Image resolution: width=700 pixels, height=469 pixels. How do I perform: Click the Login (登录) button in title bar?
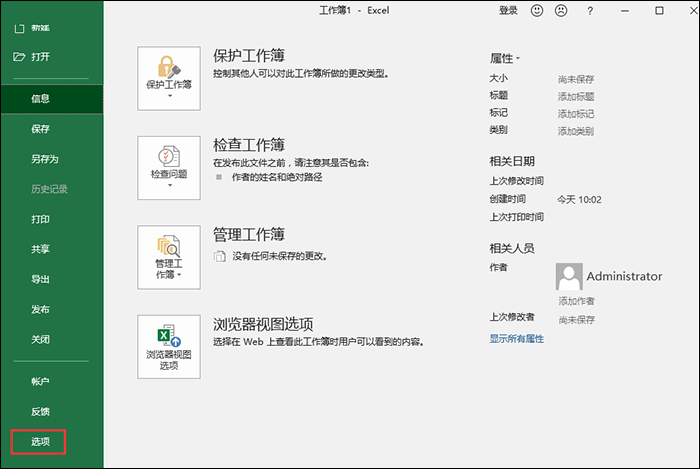(x=508, y=10)
